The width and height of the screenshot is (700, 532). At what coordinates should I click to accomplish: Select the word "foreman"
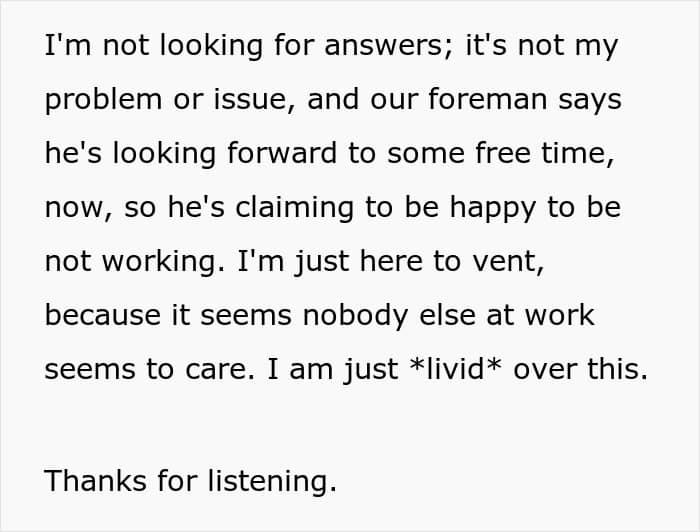tap(488, 99)
